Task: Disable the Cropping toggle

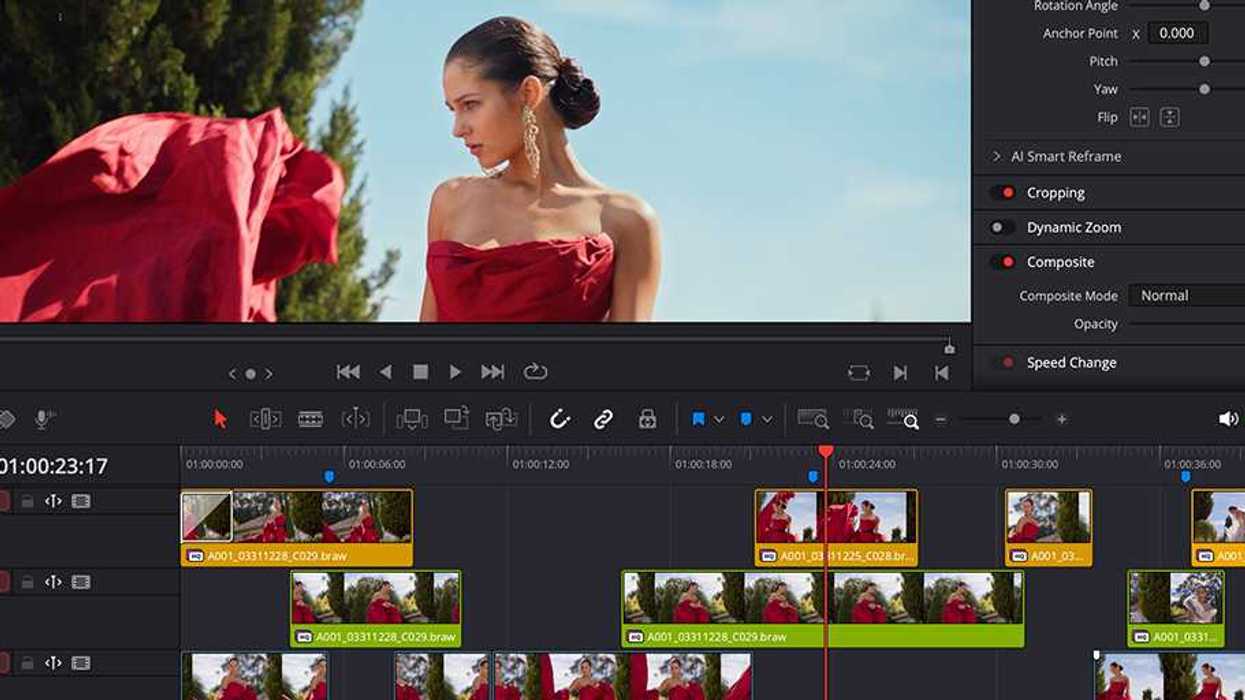Action: point(1003,193)
